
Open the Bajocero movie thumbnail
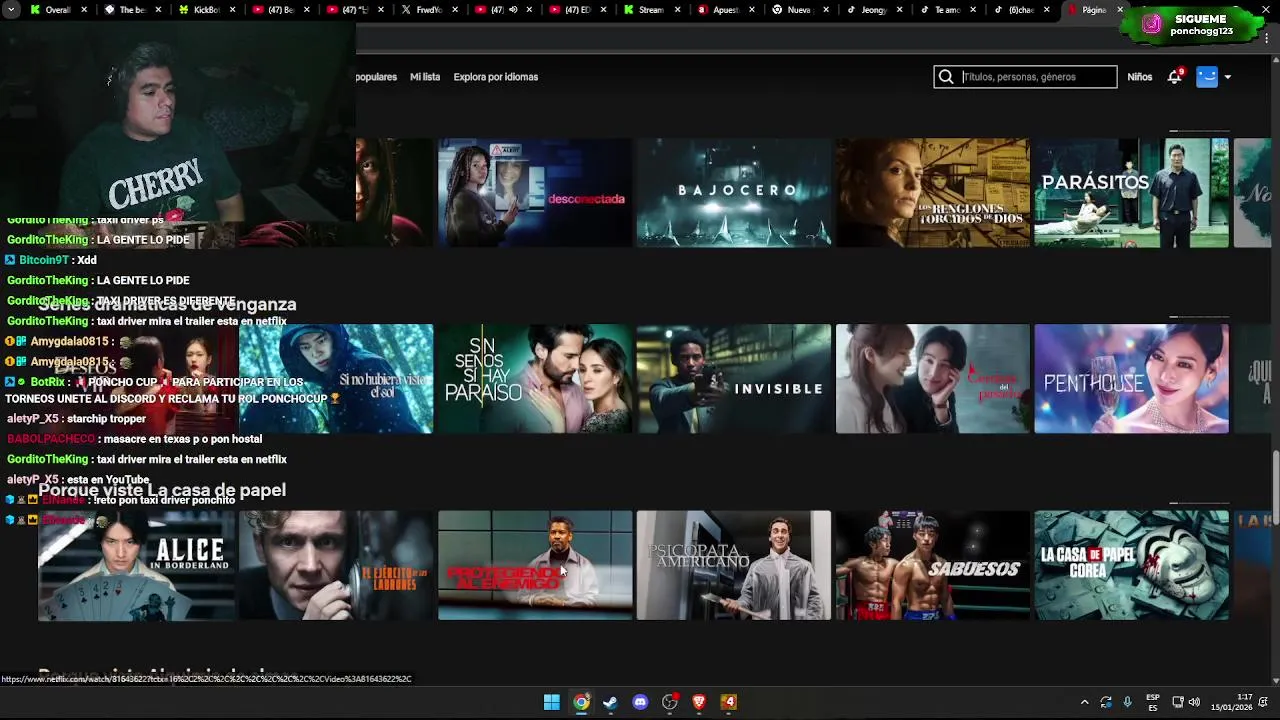point(734,193)
